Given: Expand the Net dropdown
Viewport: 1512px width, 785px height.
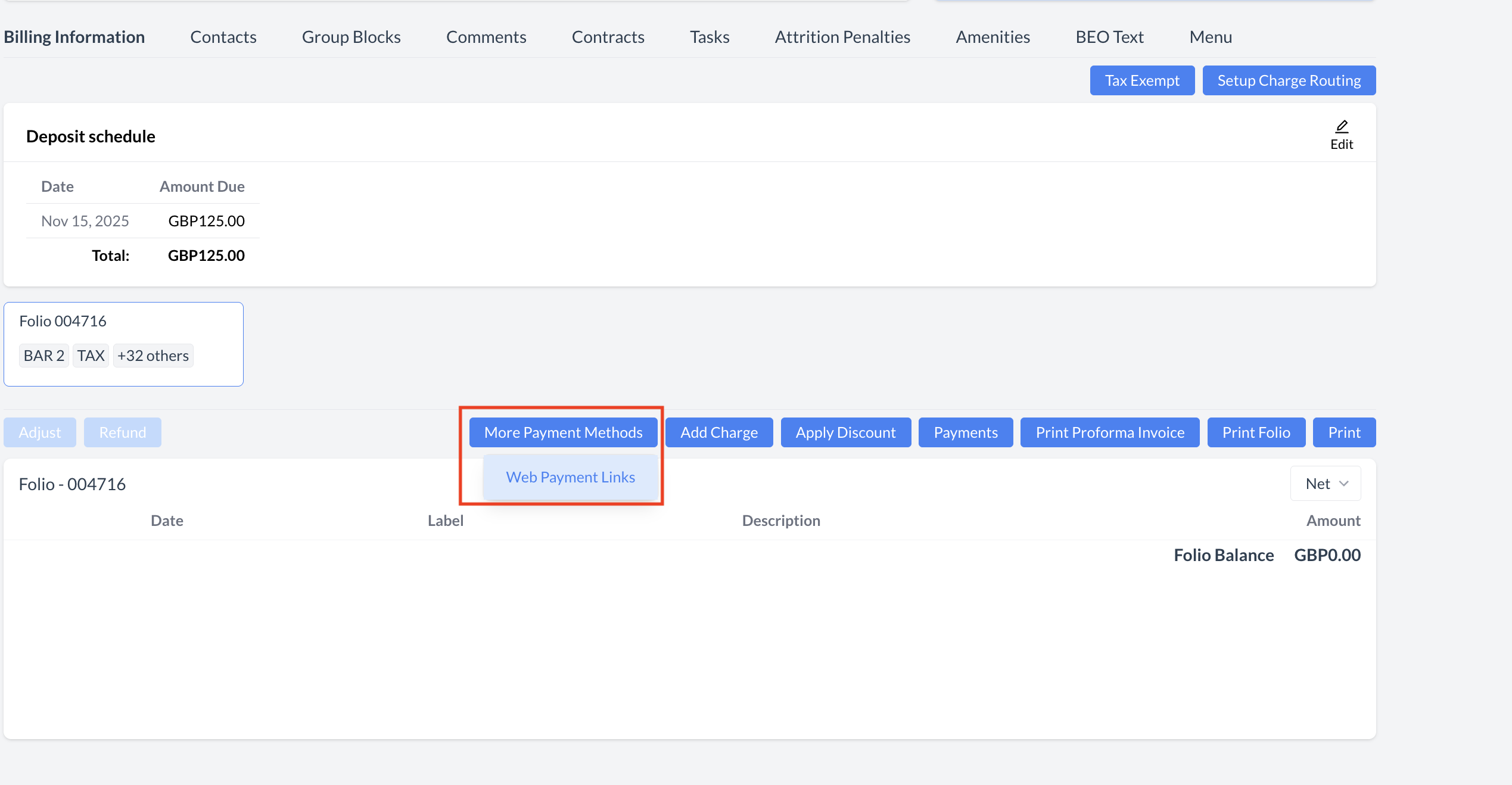Looking at the screenshot, I should pos(1326,484).
